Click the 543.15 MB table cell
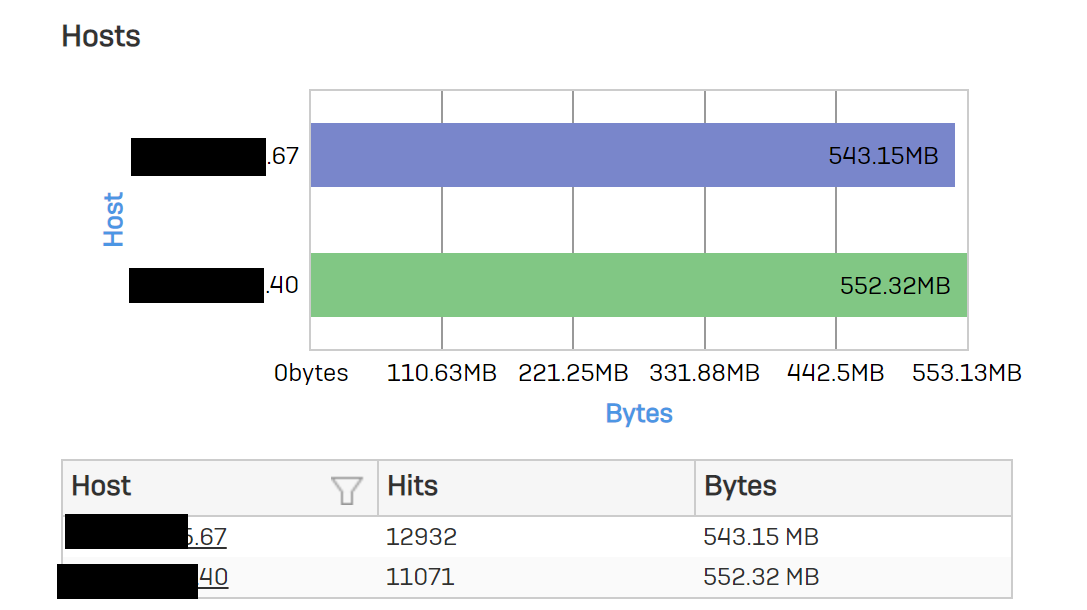Viewport: 1087px width, 610px height. point(760,537)
